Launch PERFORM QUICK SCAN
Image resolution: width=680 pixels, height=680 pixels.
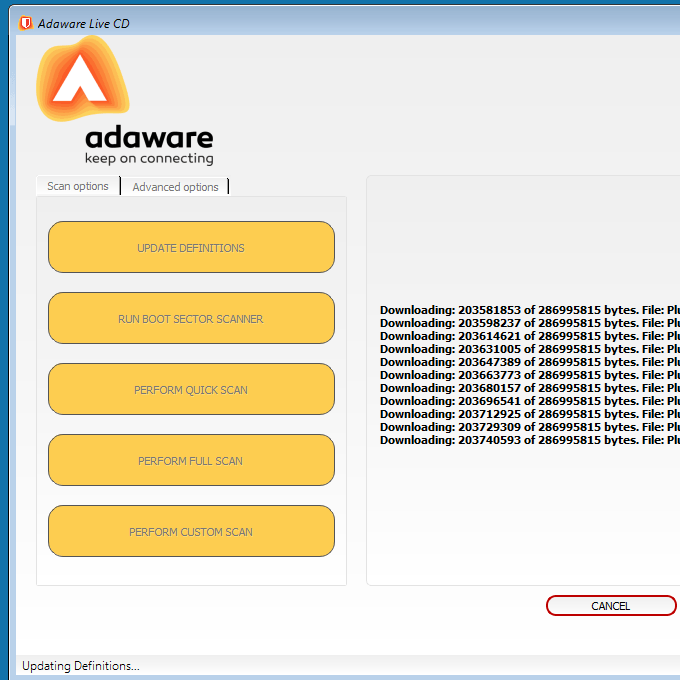coord(191,389)
